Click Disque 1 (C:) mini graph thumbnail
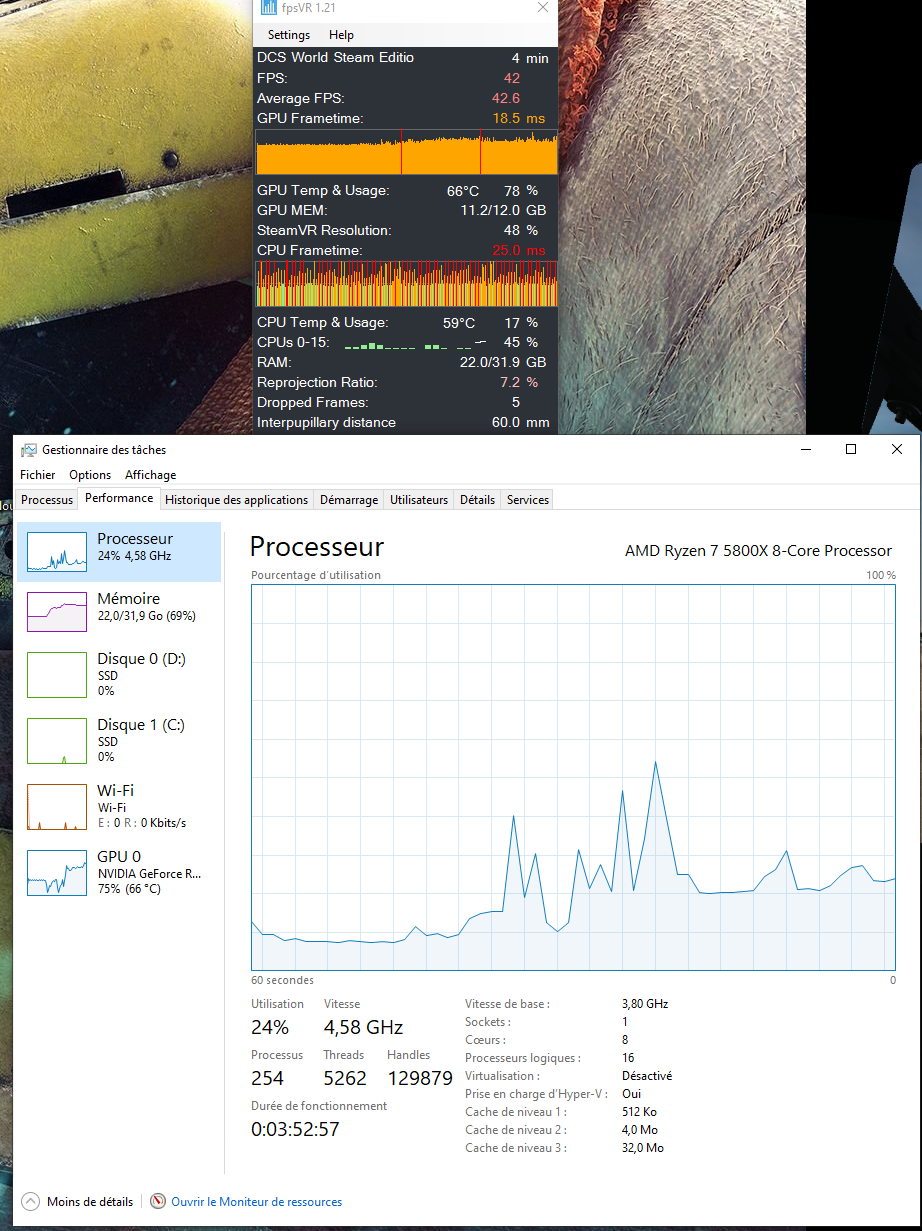Screen dimensions: 922x1231 (x=57, y=741)
